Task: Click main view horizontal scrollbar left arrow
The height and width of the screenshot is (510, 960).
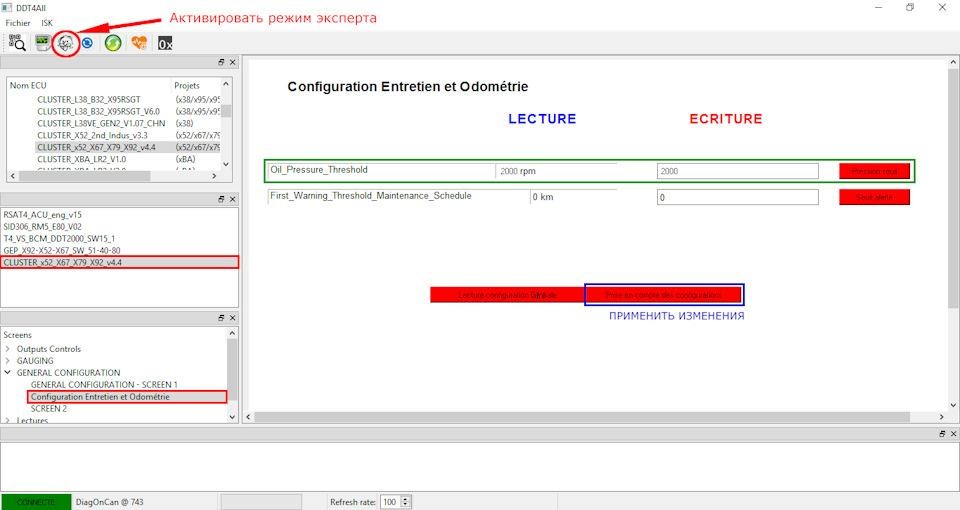Action: click(x=248, y=417)
